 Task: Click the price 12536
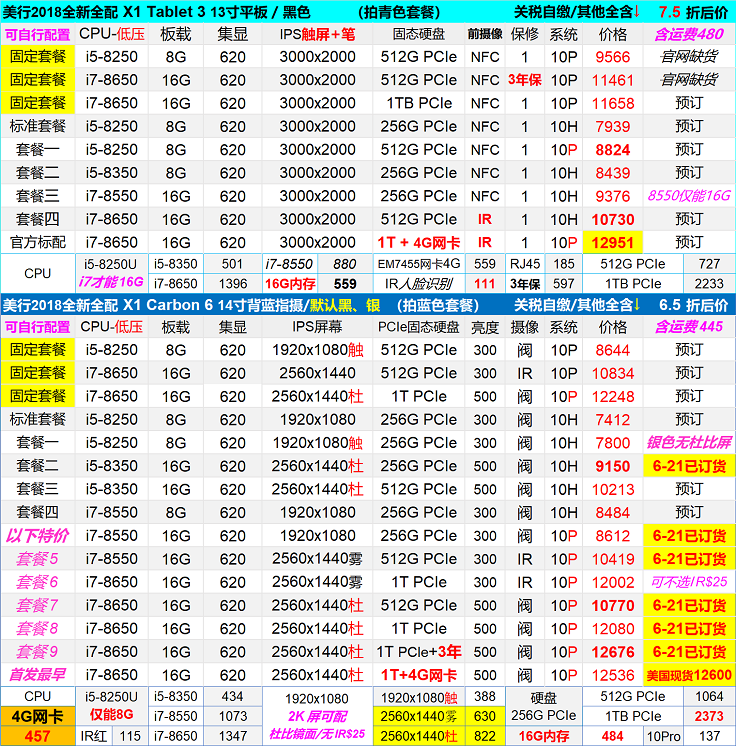(x=612, y=675)
